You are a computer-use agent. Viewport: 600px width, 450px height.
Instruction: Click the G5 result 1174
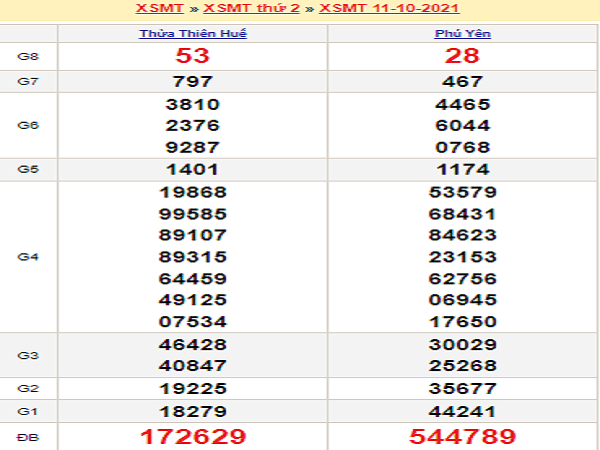coord(463,170)
